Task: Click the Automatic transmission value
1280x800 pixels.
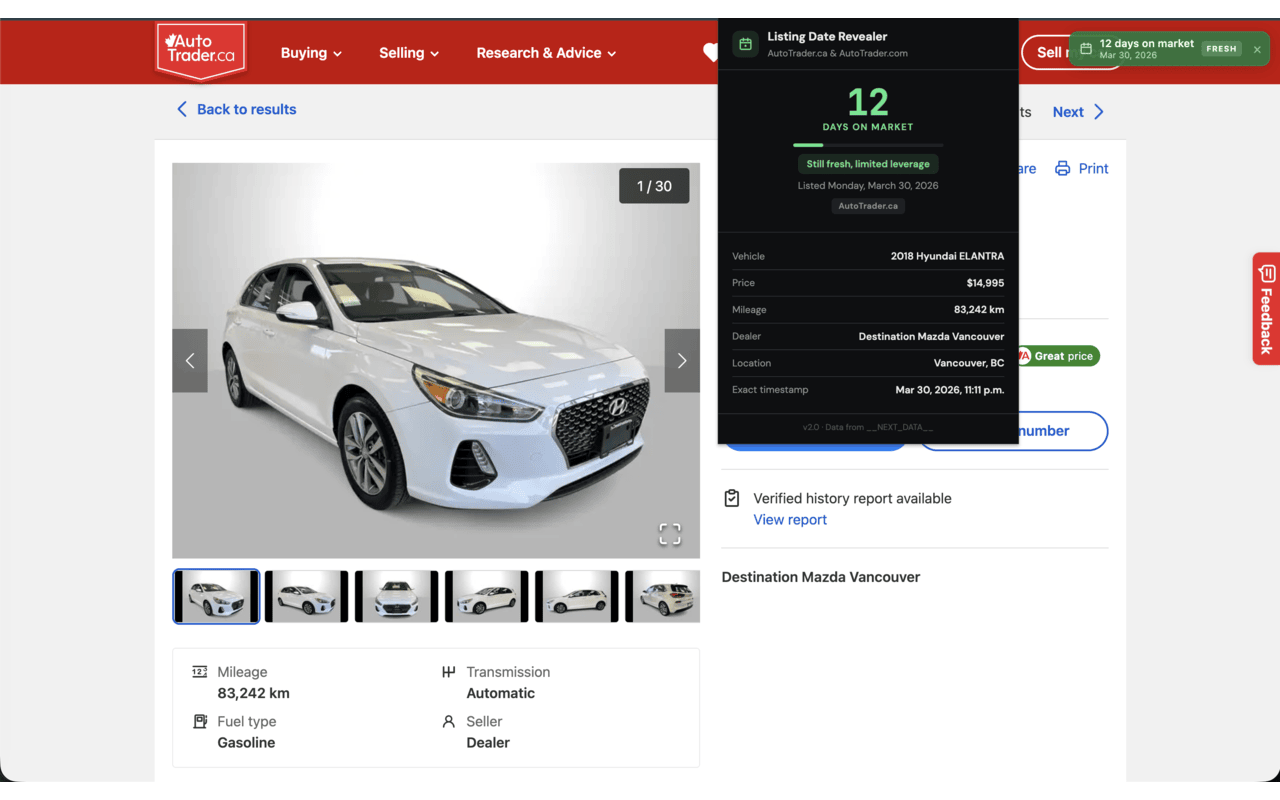Action: pyautogui.click(x=501, y=693)
